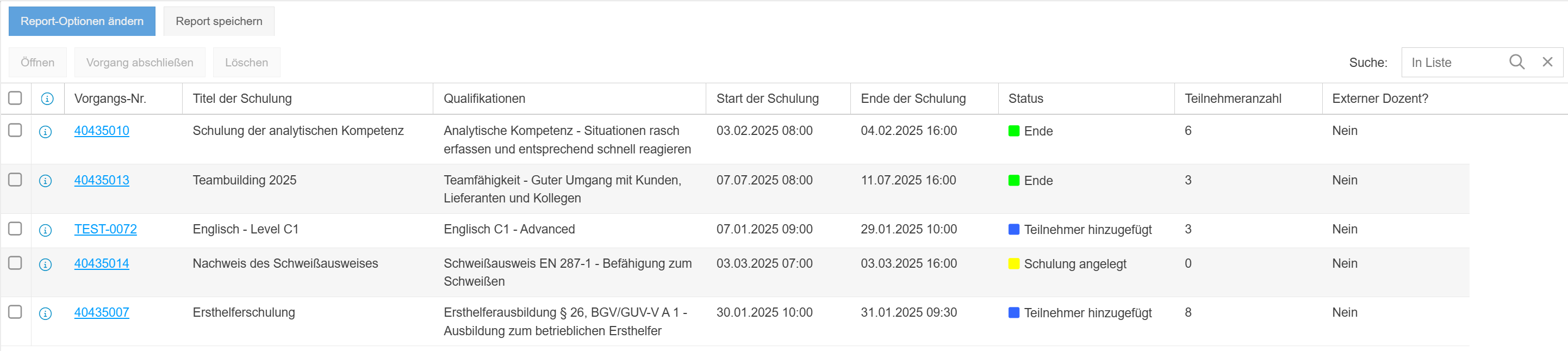Open the TEST-0072 record link
The height and width of the screenshot is (351, 1568).
(105, 229)
